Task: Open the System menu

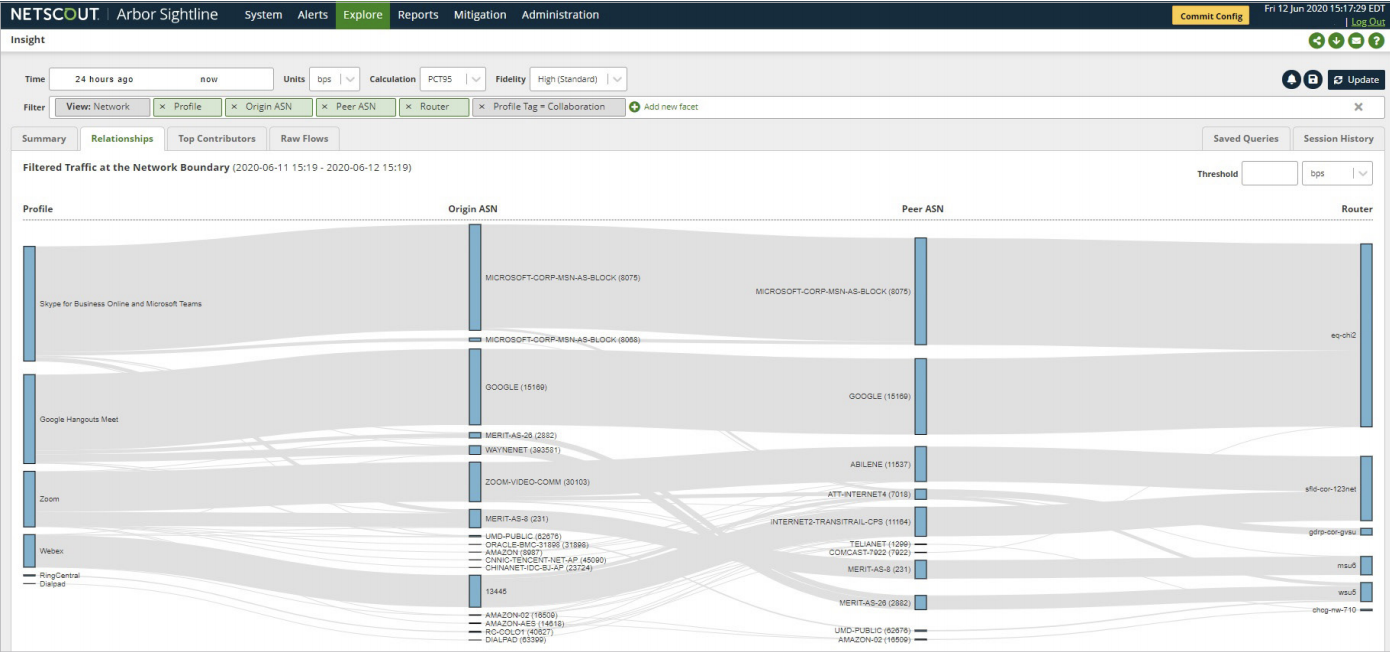Action: (x=263, y=15)
